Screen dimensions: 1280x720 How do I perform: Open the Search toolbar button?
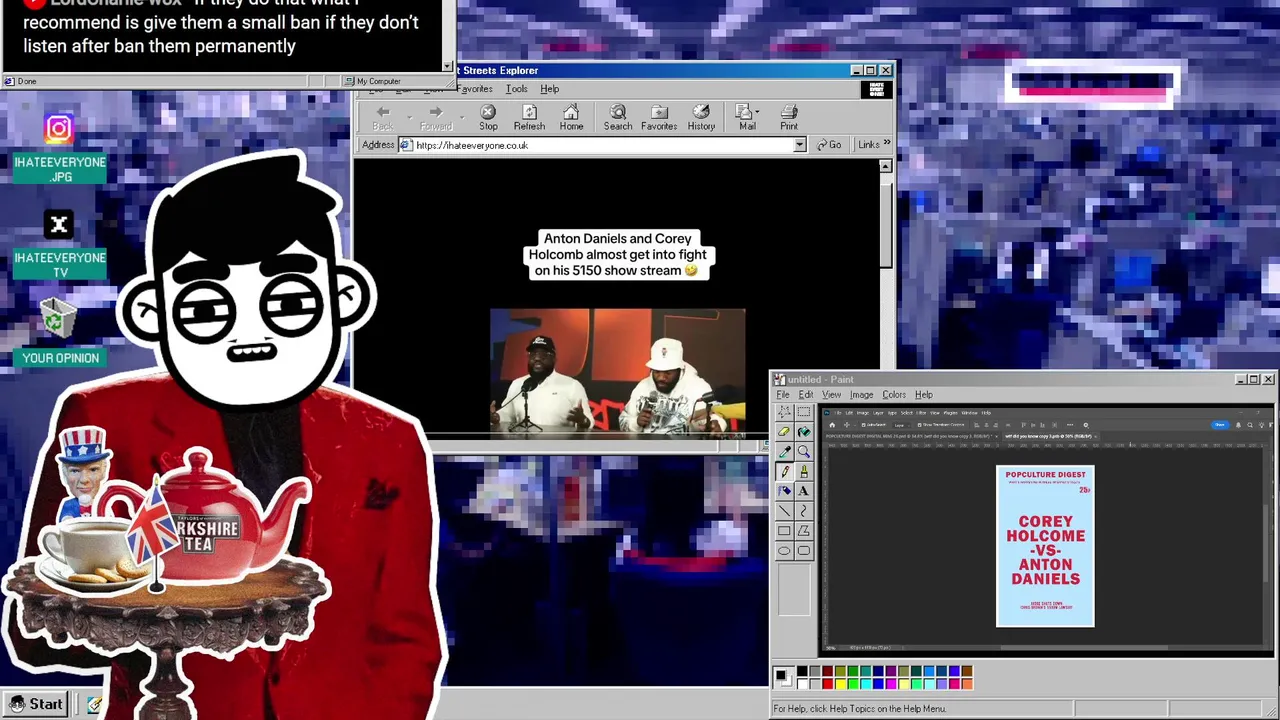coord(617,118)
